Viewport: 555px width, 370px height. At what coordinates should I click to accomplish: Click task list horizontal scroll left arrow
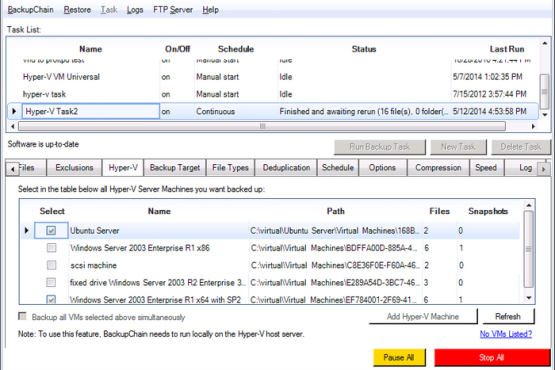click(13, 126)
